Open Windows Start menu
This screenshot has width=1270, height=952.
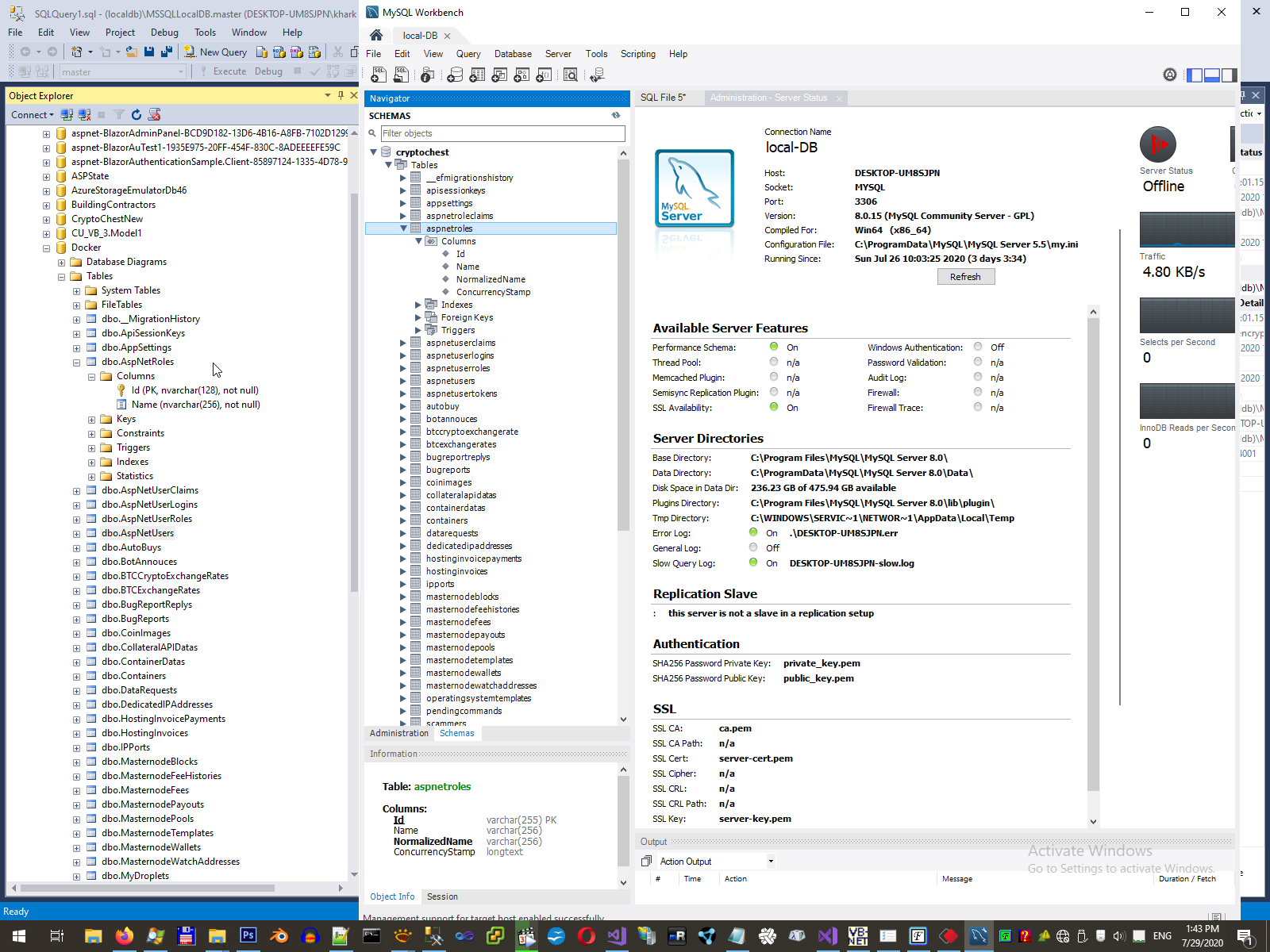pos(19,936)
